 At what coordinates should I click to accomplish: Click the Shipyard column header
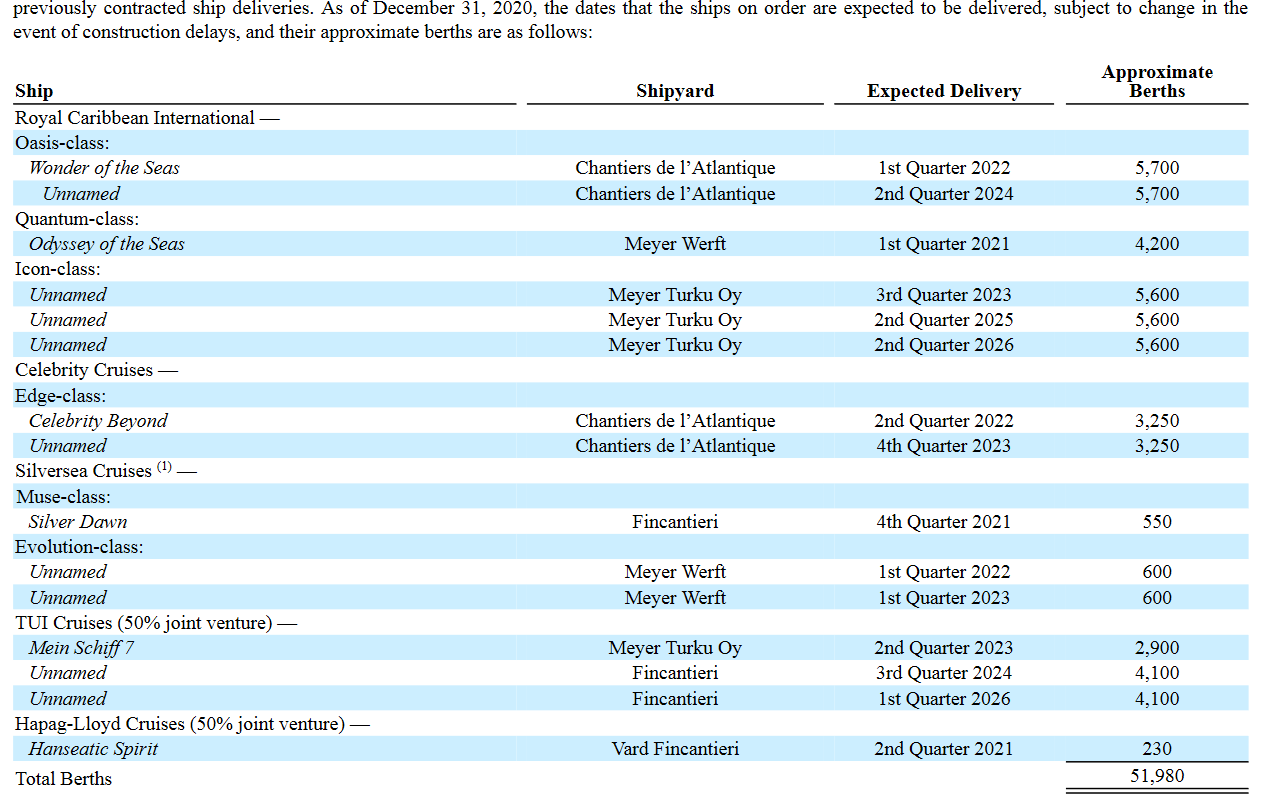click(x=675, y=91)
